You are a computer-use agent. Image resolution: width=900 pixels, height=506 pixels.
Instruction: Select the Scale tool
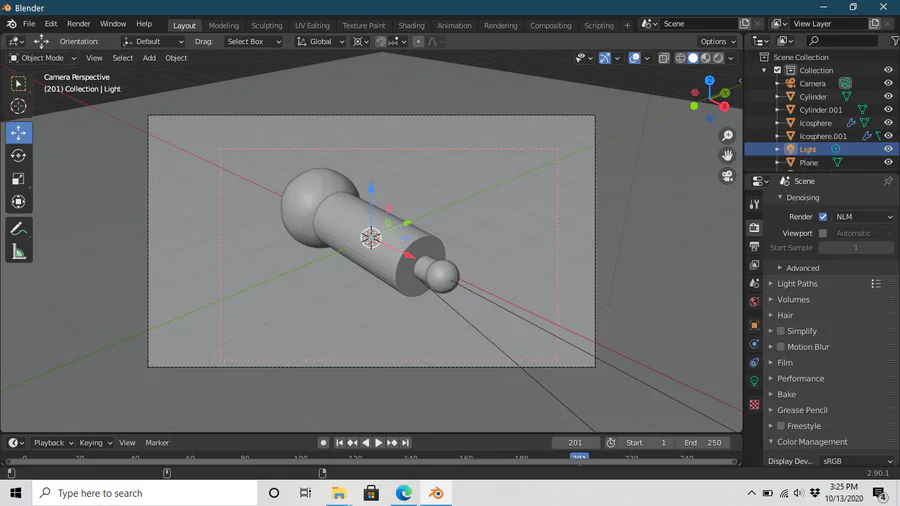(x=18, y=179)
